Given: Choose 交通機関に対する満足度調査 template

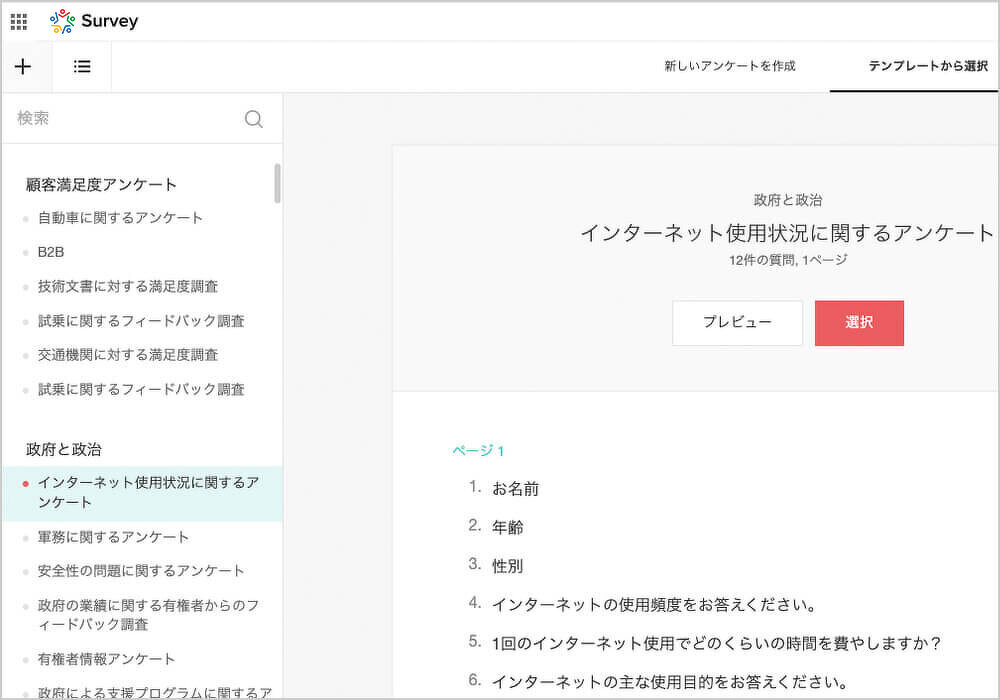Looking at the screenshot, I should [x=128, y=355].
